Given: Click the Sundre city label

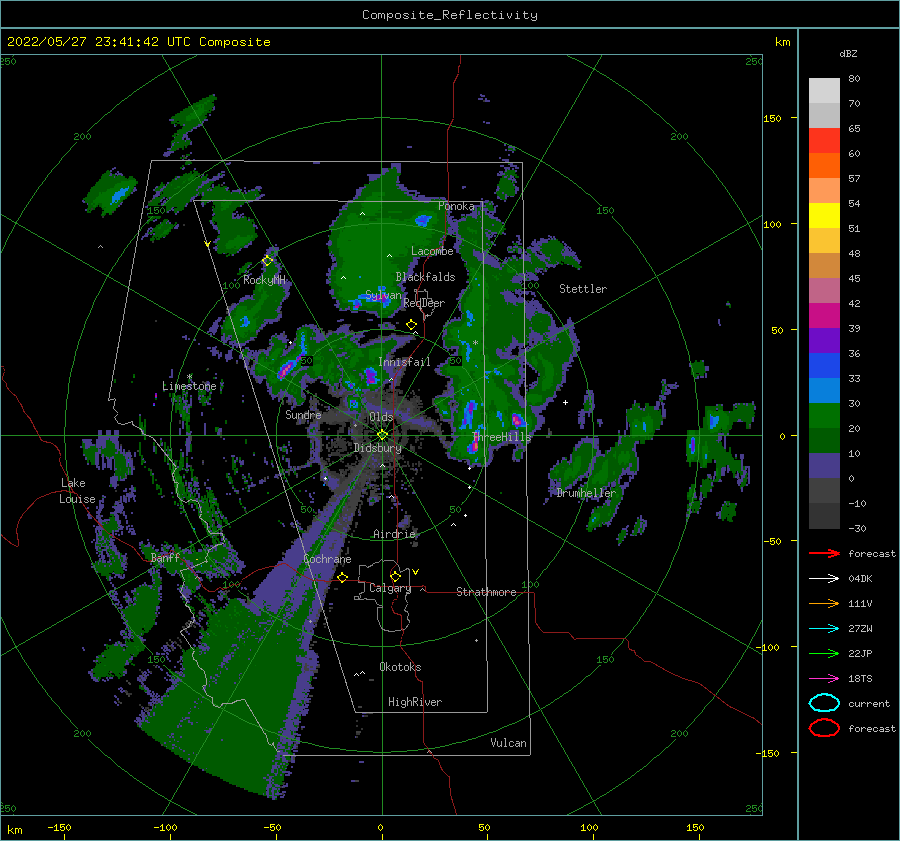Looking at the screenshot, I should click(x=303, y=414).
